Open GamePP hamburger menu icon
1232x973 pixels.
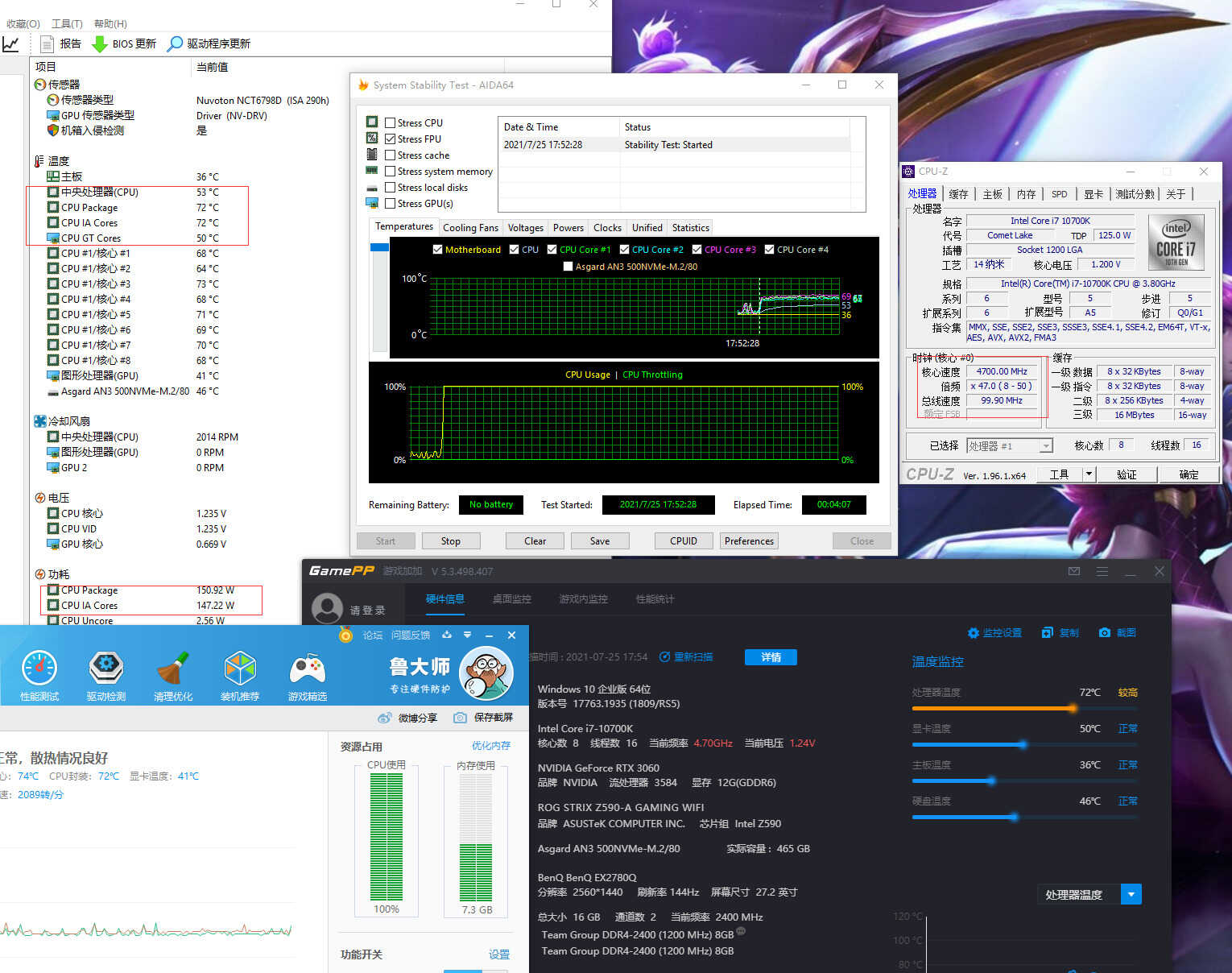pyautogui.click(x=1102, y=571)
